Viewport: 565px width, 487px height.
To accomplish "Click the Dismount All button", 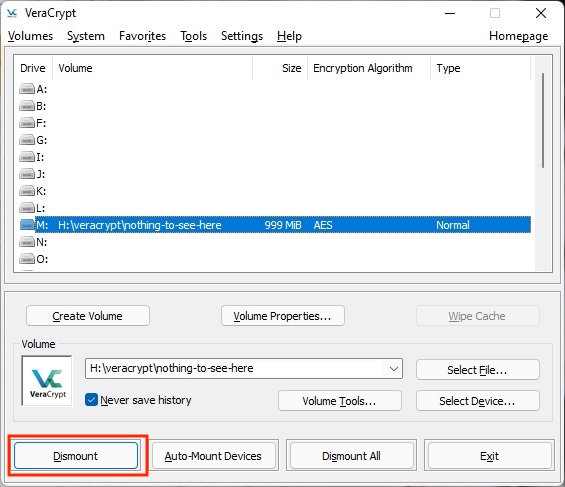I will tap(351, 456).
